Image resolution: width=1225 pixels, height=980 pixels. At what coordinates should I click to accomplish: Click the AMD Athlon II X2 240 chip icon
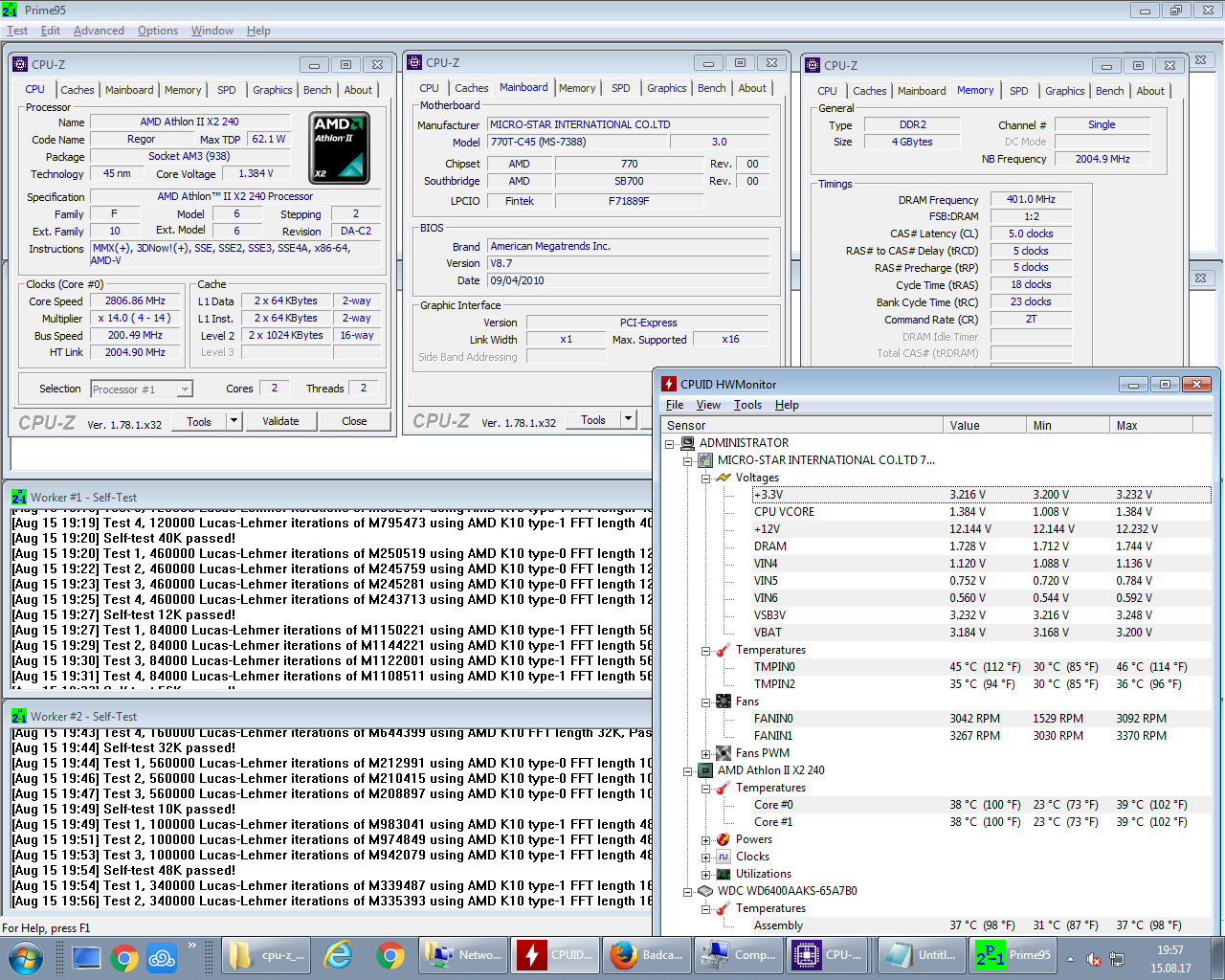pyautogui.click(x=705, y=770)
